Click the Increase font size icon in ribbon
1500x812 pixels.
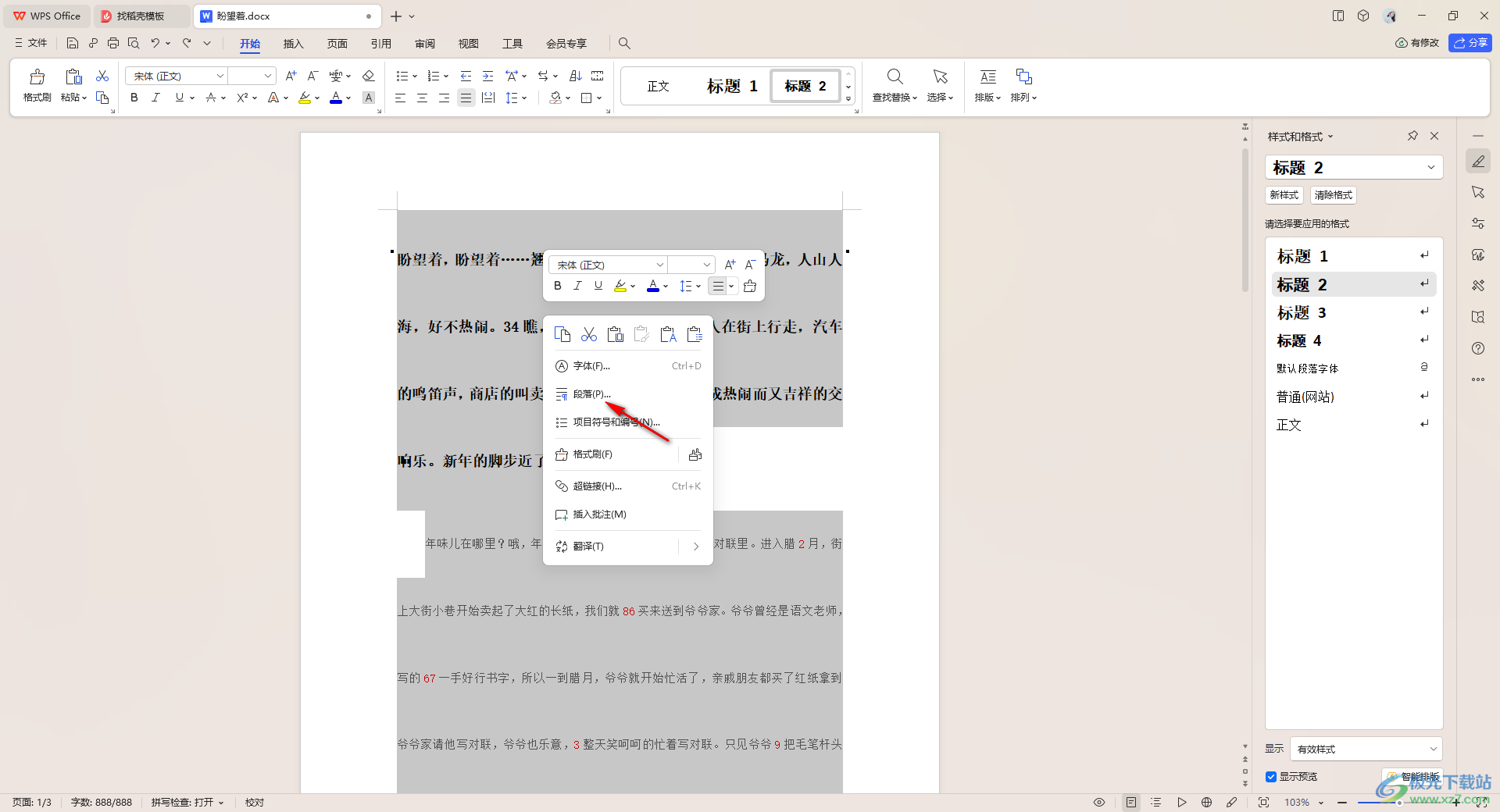click(x=291, y=76)
